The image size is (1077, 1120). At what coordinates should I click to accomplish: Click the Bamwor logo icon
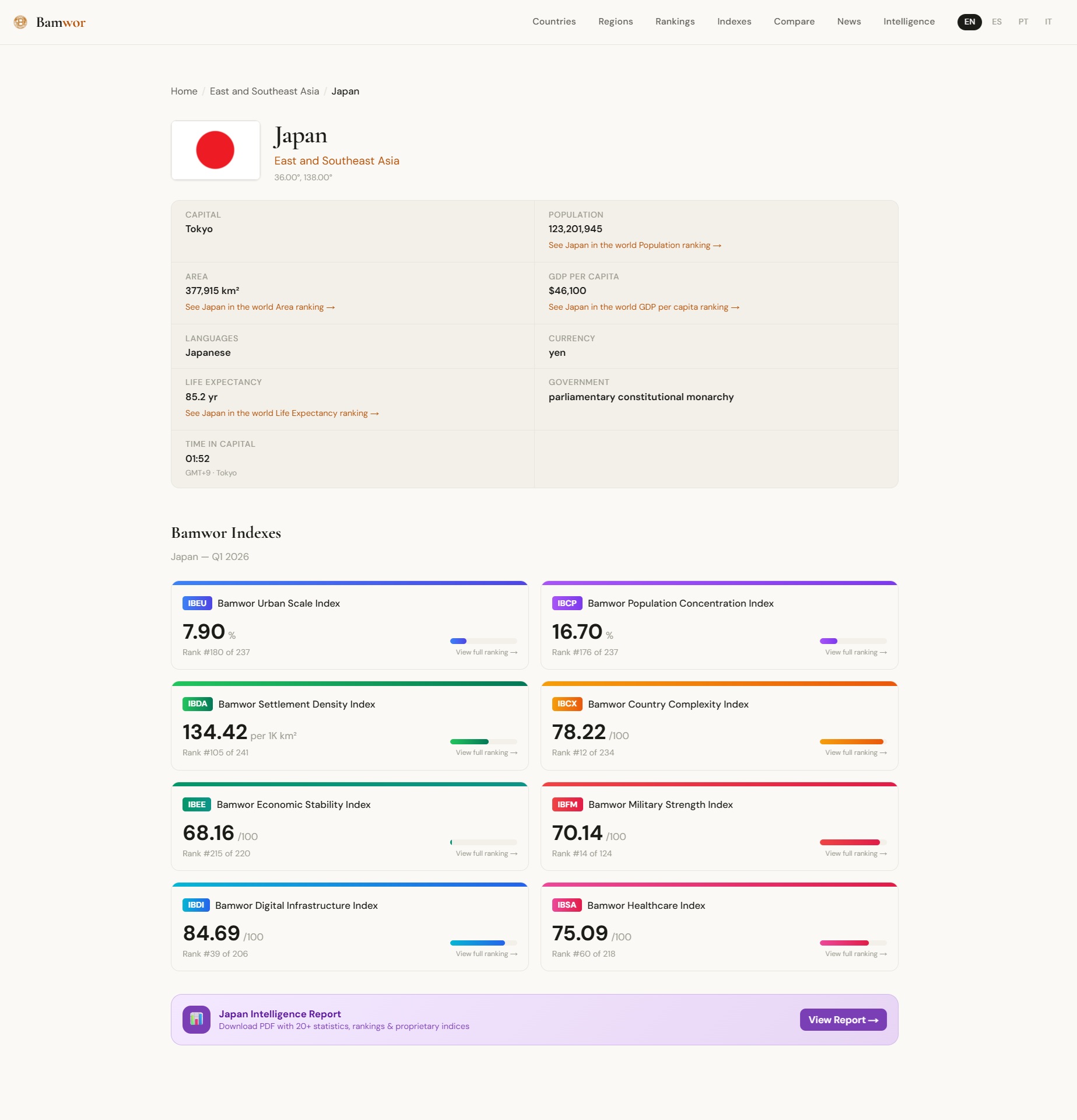(22, 22)
